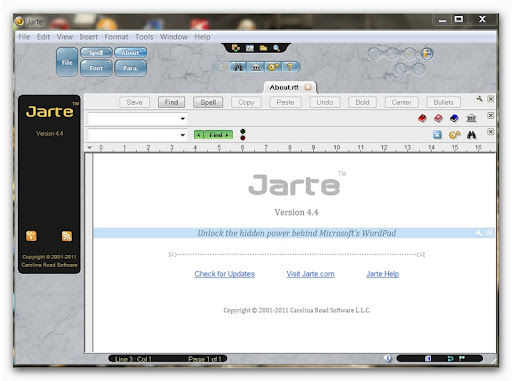Click the blue square icon in the find bar
Viewport: 512px width, 381px height.
click(437, 135)
